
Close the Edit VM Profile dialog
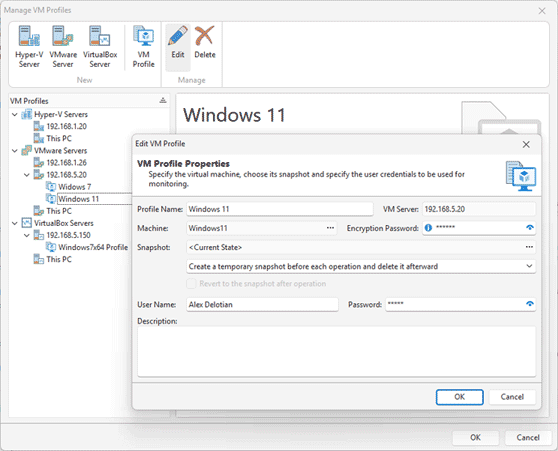click(x=526, y=145)
